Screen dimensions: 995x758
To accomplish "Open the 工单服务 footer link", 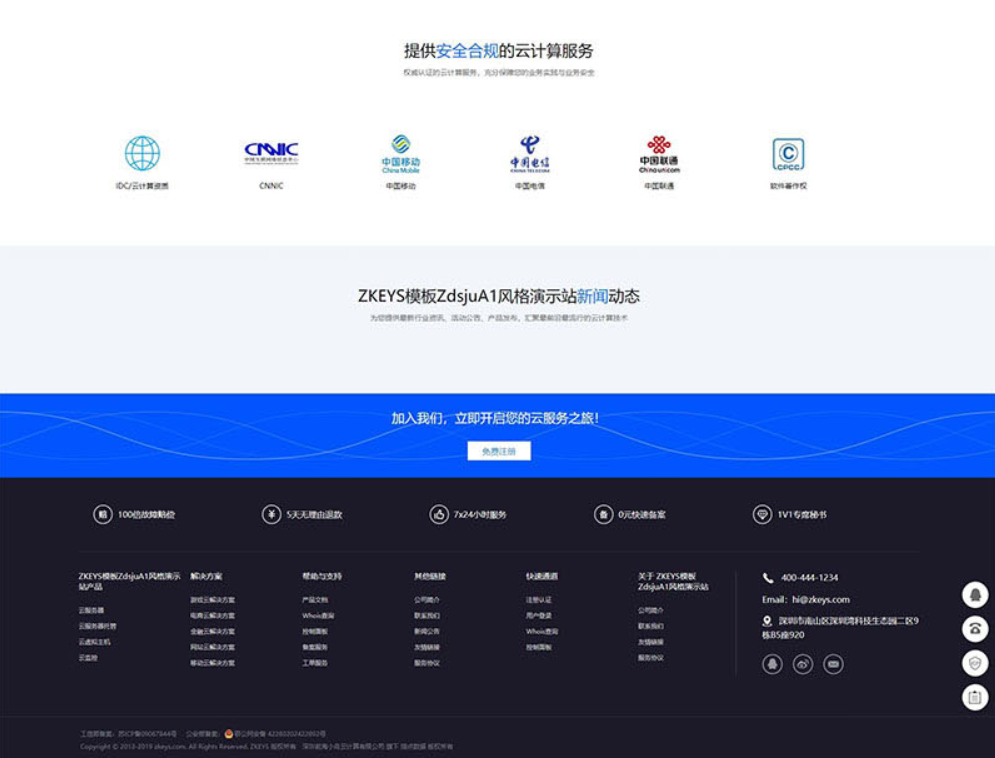I will coord(315,663).
